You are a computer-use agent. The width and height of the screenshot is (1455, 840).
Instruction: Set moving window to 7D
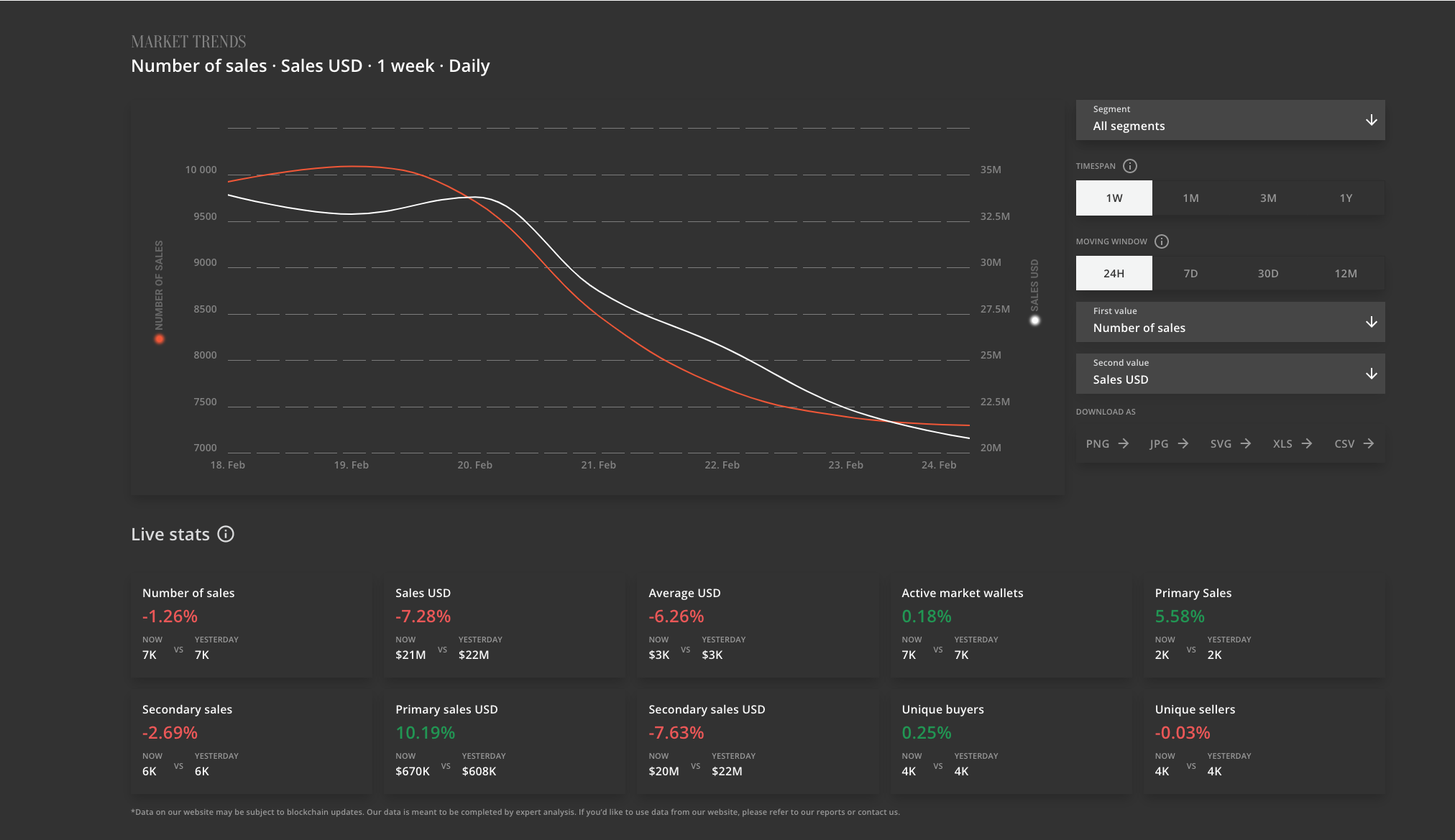pyautogui.click(x=1190, y=273)
